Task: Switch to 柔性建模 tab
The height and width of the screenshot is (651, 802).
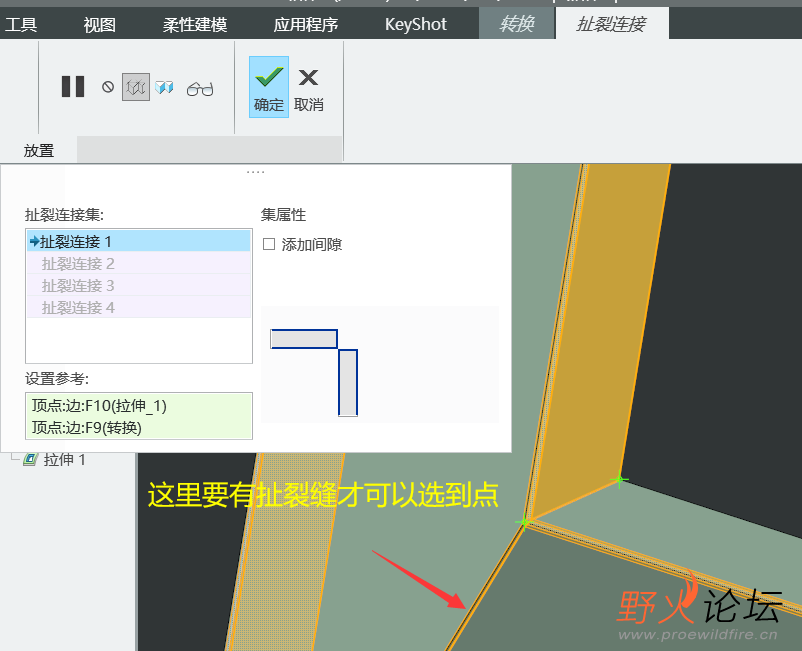Action: (195, 25)
